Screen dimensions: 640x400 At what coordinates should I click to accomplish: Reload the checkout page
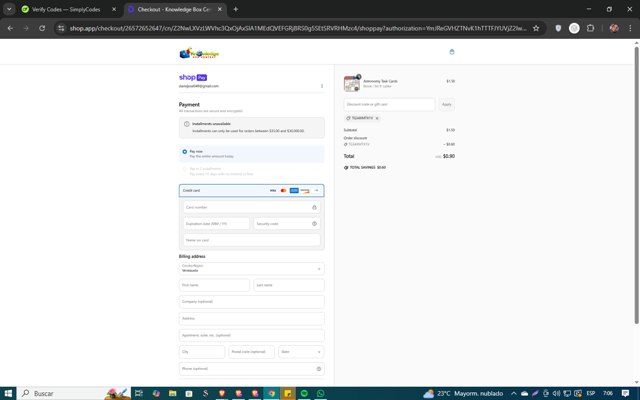click(x=42, y=28)
